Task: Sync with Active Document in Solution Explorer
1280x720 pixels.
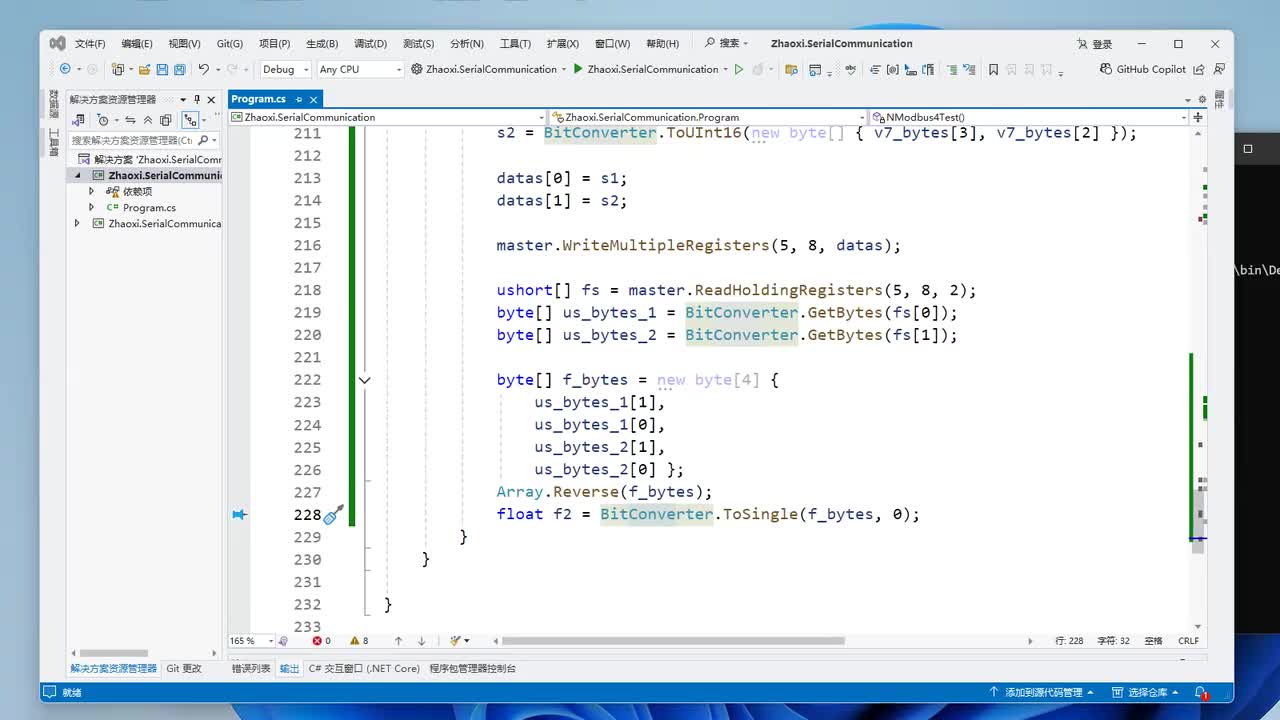Action: point(130,120)
